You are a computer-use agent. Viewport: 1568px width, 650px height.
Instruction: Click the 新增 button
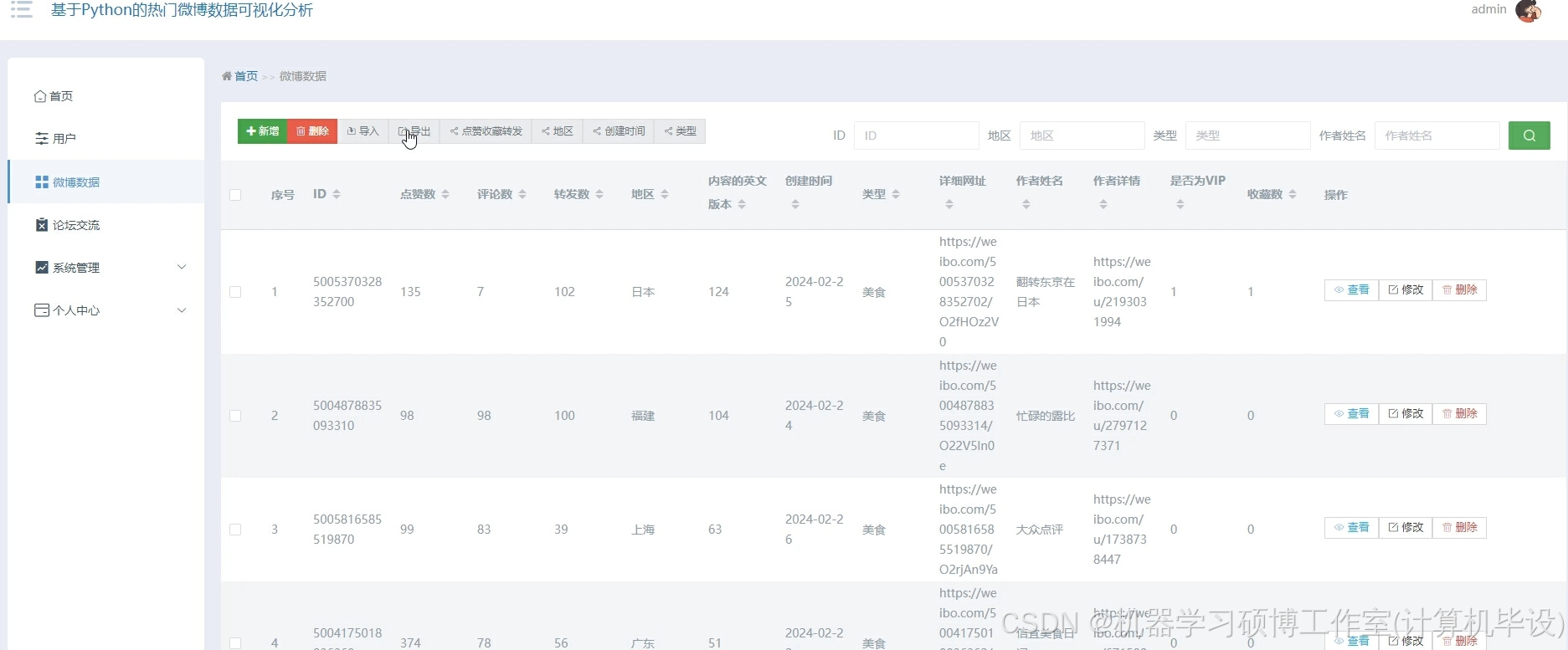(262, 131)
